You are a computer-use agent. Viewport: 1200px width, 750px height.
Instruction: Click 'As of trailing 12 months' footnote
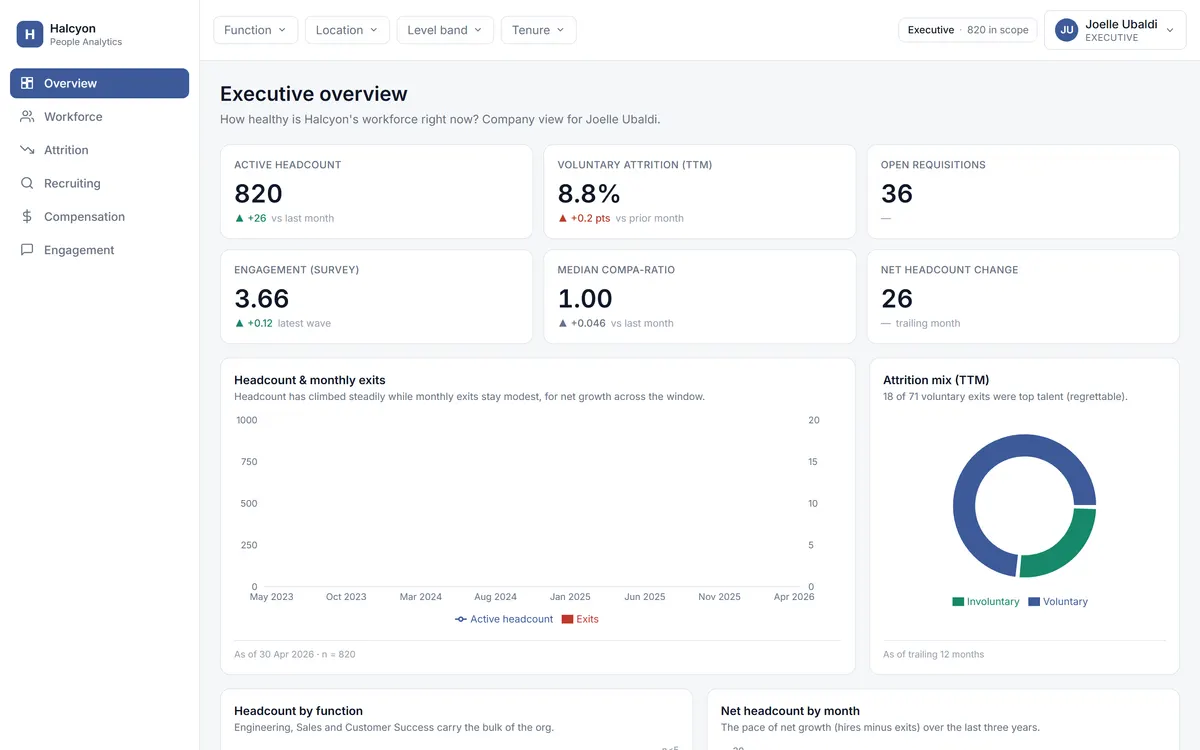pos(933,654)
